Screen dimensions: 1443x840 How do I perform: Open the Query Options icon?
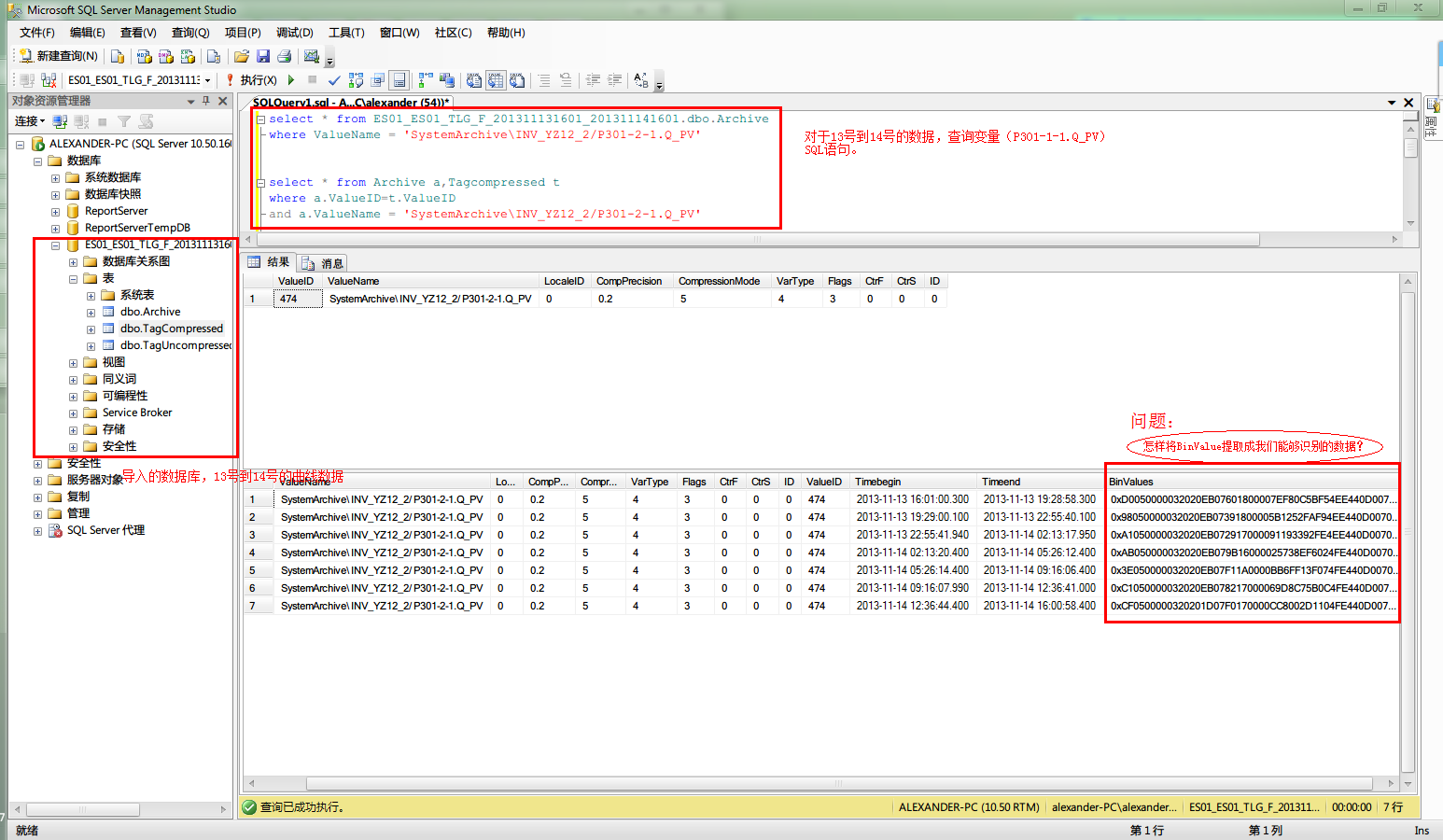click(378, 80)
